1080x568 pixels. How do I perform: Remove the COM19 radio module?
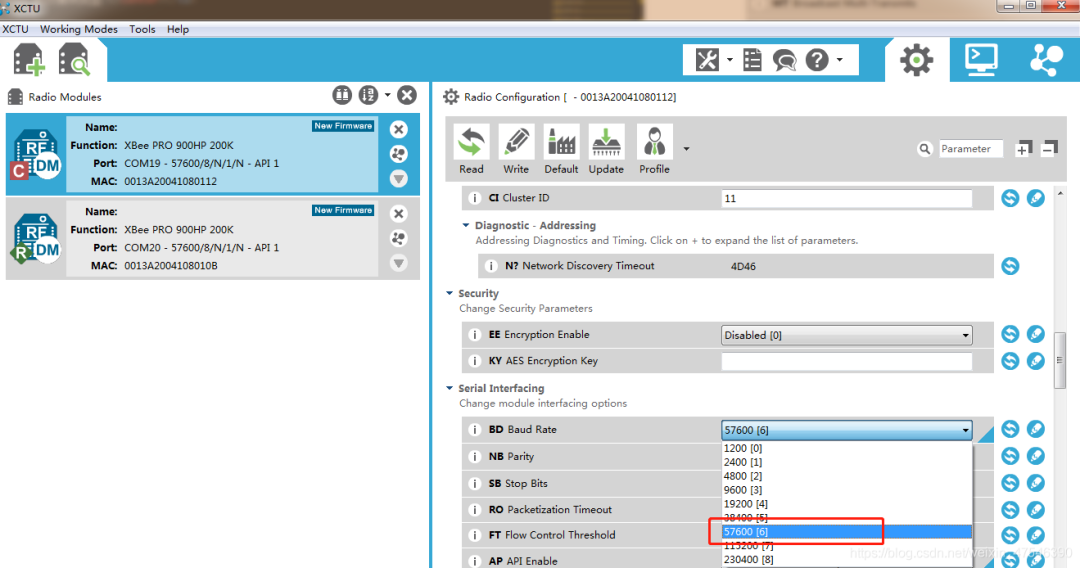coord(398,129)
